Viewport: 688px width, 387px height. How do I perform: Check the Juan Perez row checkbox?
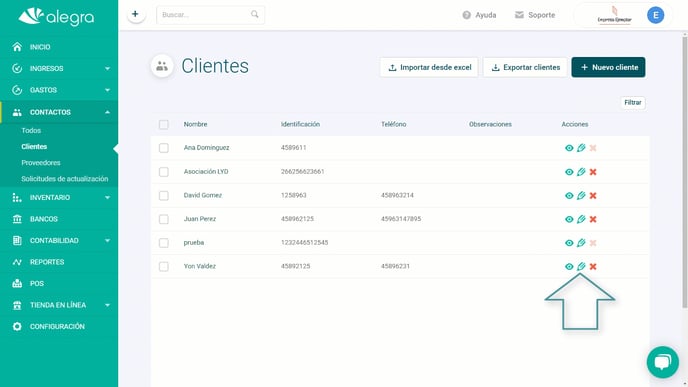[164, 219]
